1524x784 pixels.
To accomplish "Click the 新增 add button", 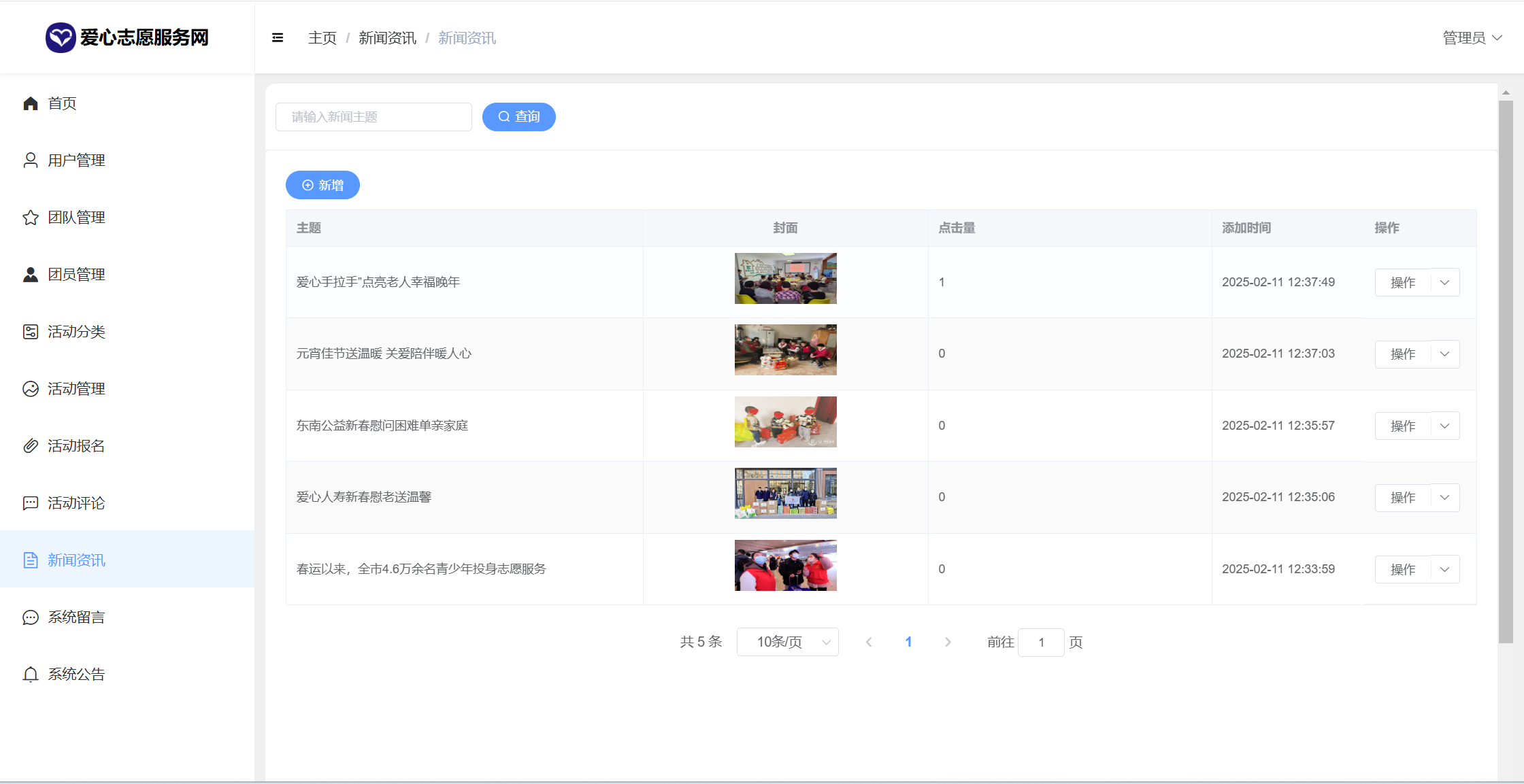I will [x=322, y=185].
